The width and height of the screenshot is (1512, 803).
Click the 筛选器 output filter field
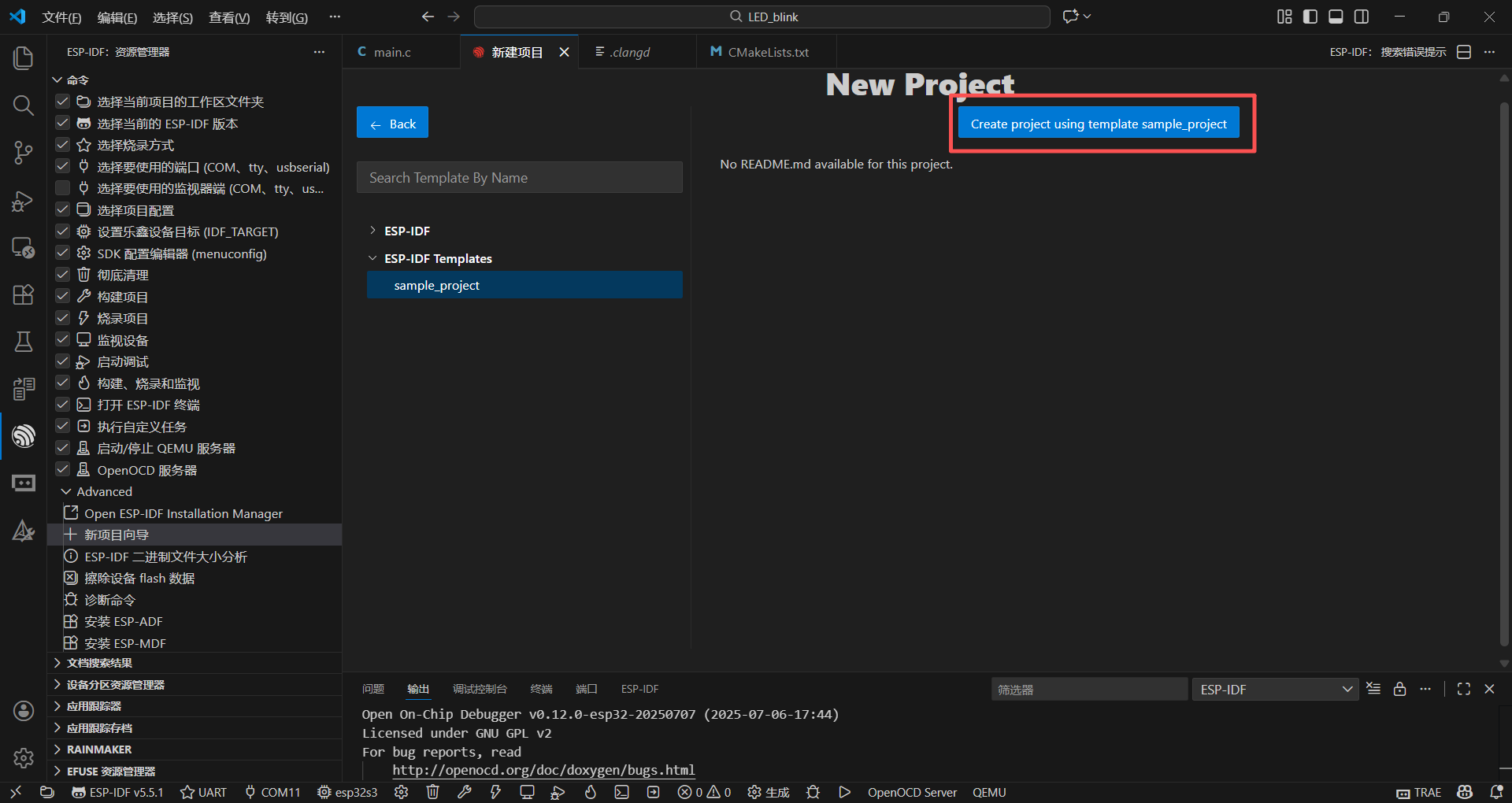pos(1089,689)
